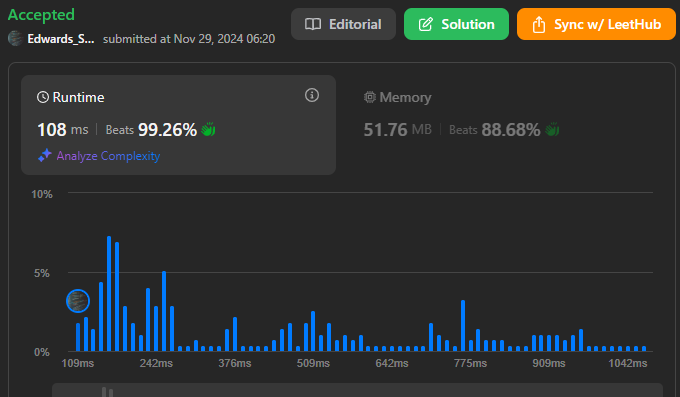
Task: Click the 642ms axis label
Action: click(392, 363)
